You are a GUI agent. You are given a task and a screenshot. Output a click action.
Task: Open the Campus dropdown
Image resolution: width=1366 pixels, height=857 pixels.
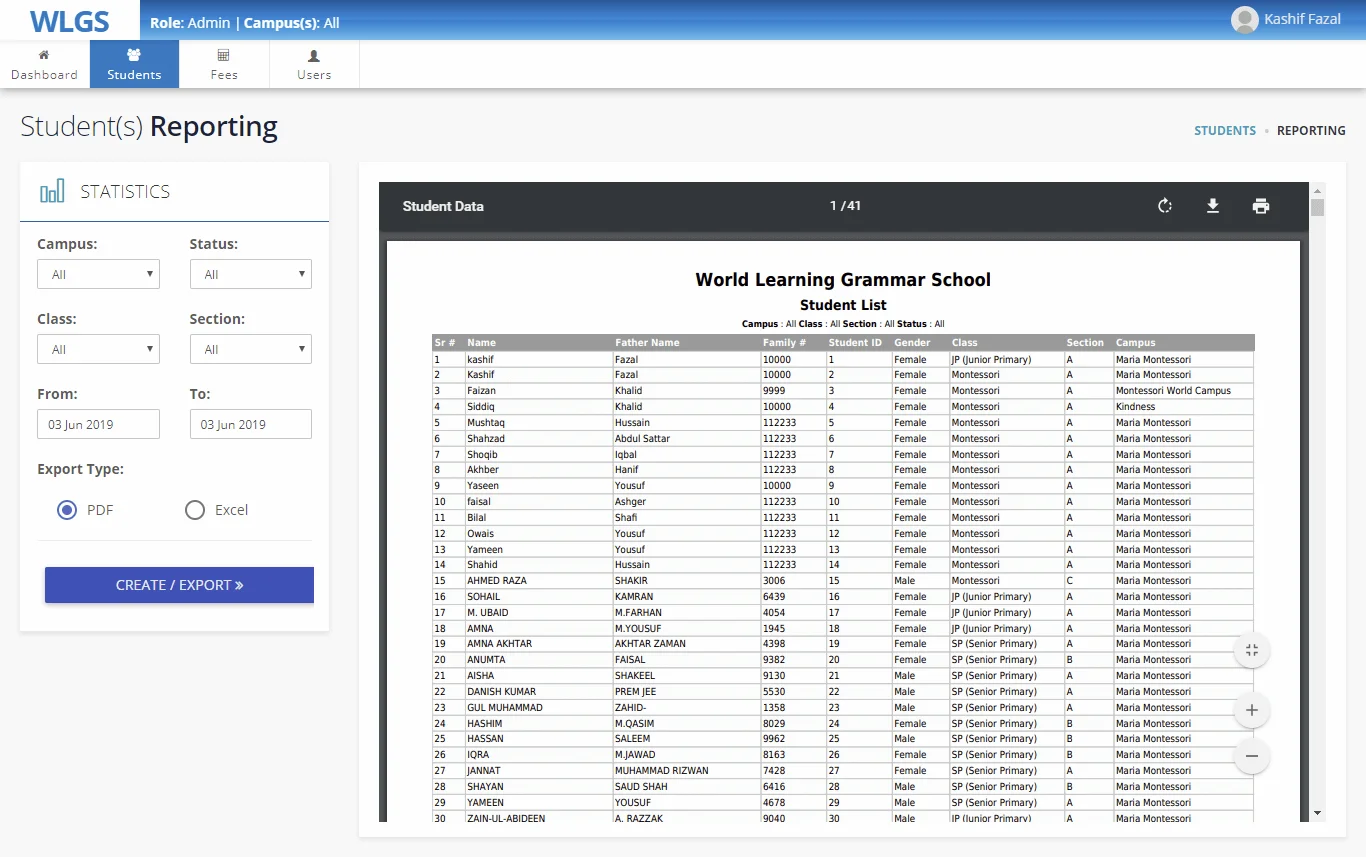click(98, 274)
